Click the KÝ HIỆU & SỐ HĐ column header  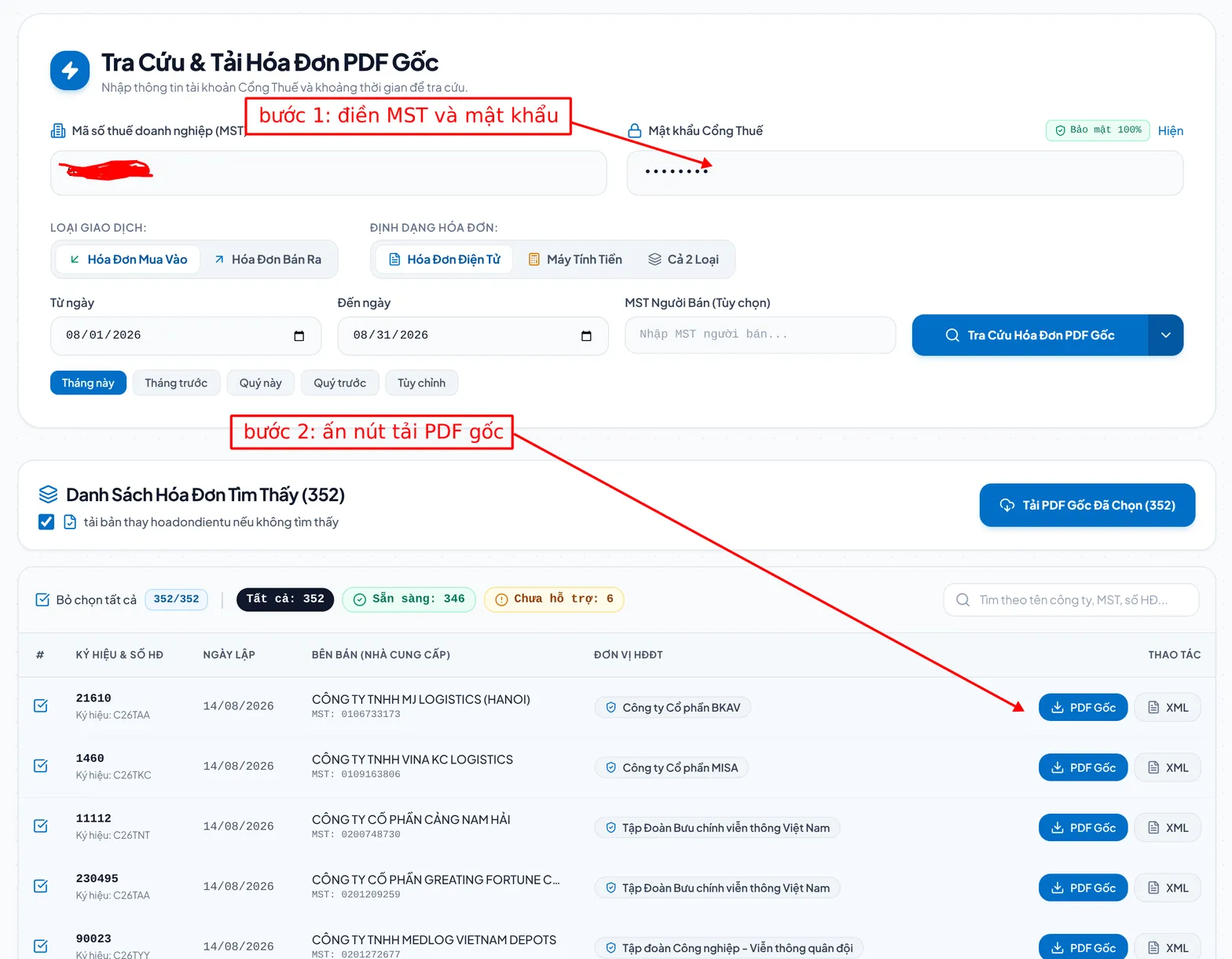(119, 655)
